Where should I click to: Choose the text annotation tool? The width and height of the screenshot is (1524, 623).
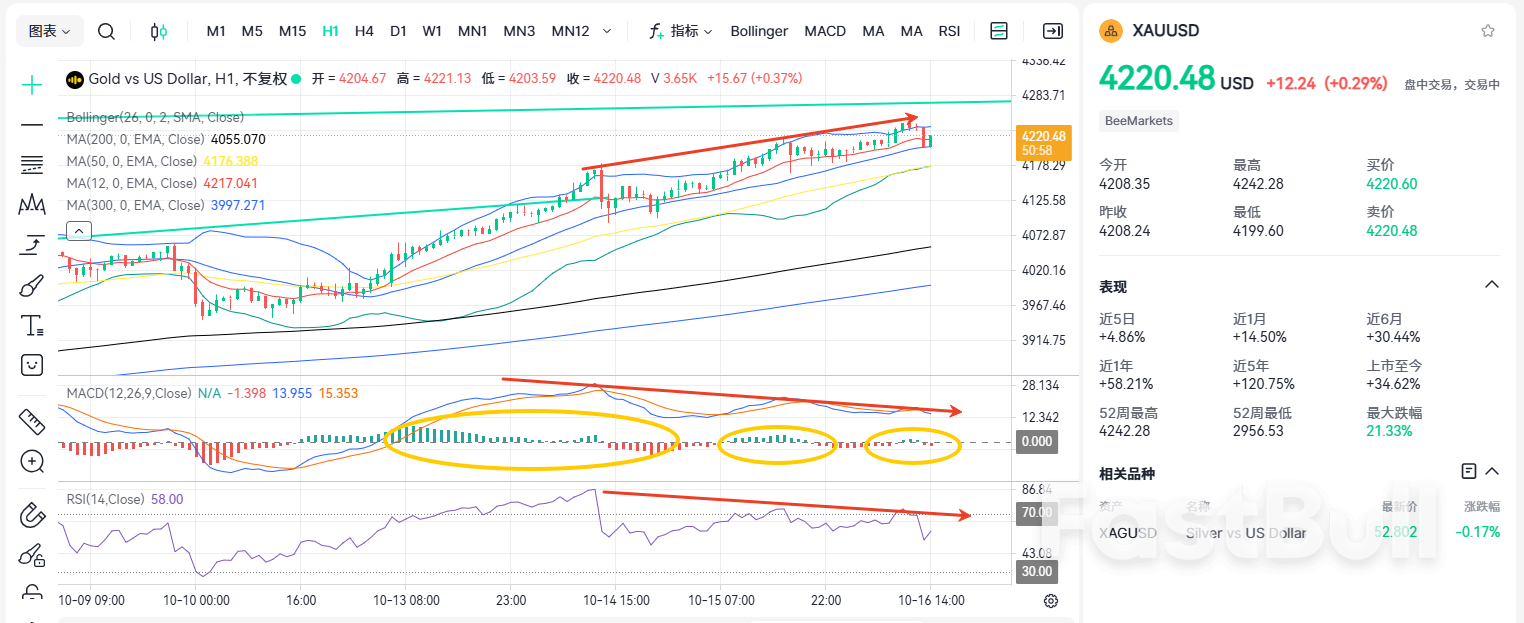32,325
